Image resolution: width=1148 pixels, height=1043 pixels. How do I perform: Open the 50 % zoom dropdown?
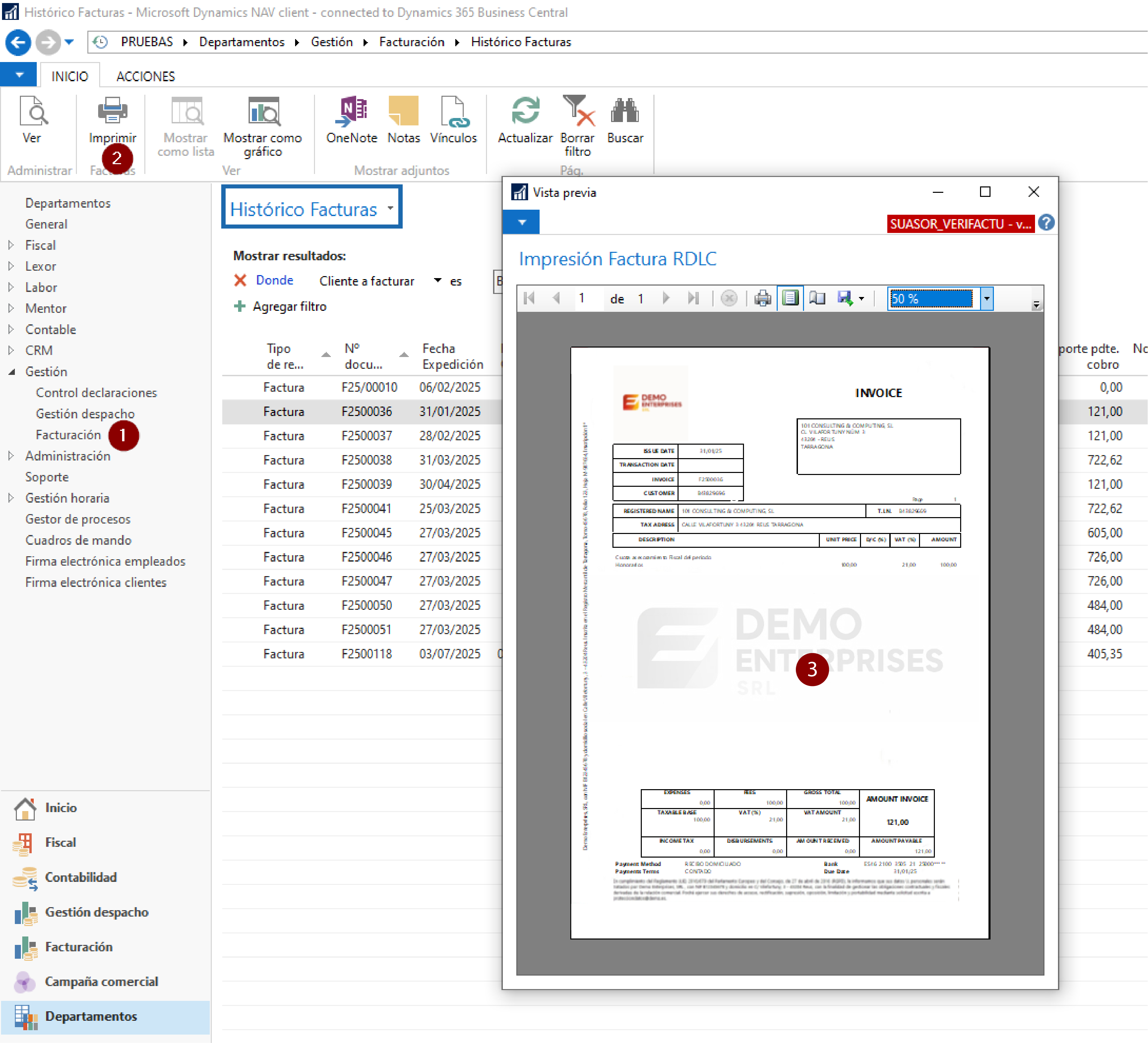[x=986, y=298]
